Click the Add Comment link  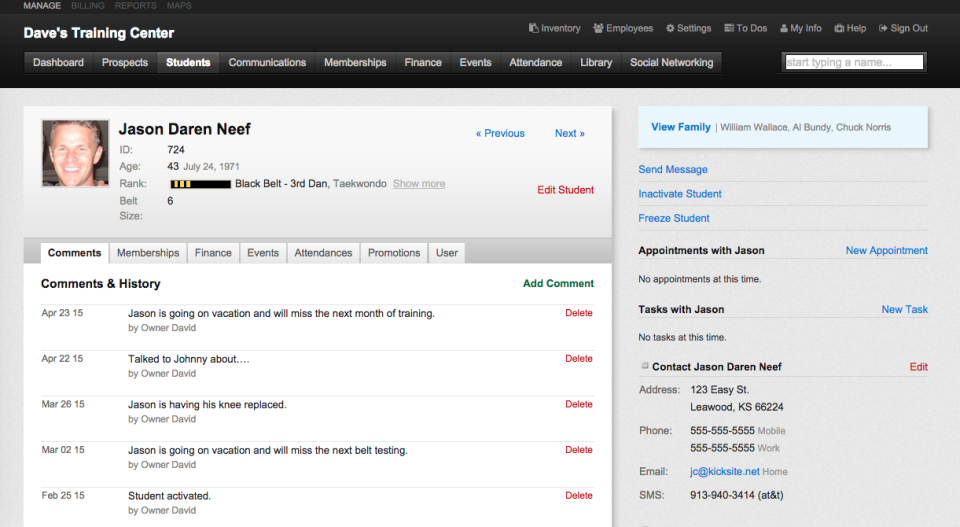point(558,283)
